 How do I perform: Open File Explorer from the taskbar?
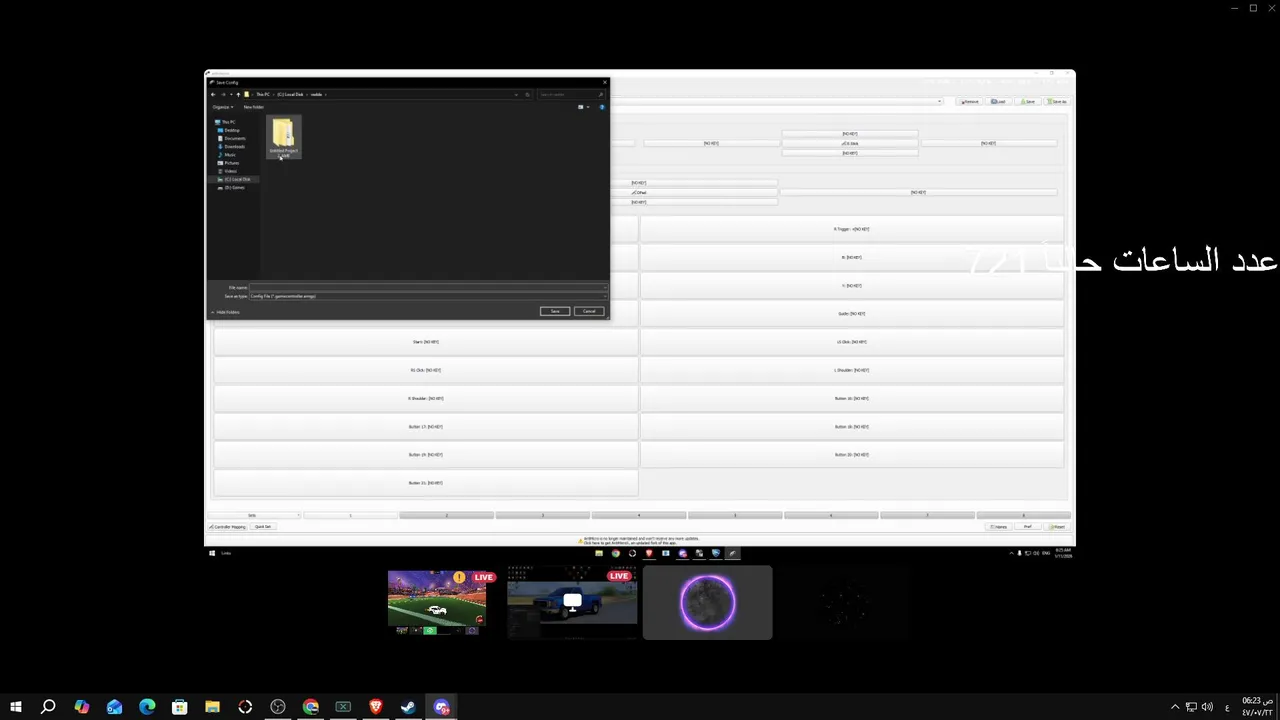pyautogui.click(x=212, y=707)
